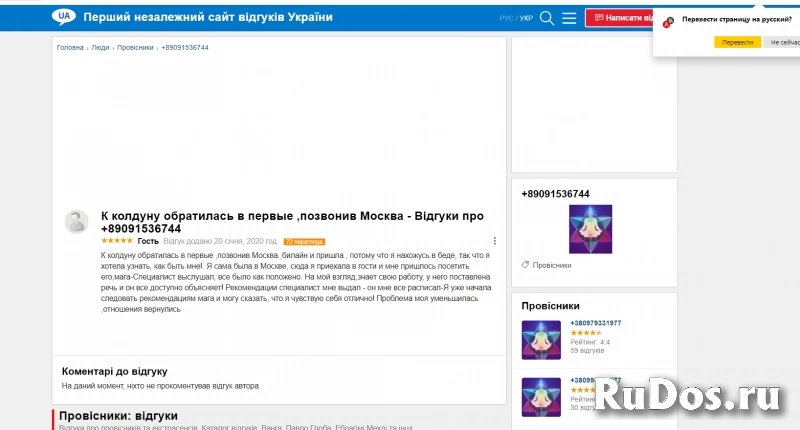The height and width of the screenshot is (430, 800).
Task: Click the five-star review rating
Action: [117, 241]
